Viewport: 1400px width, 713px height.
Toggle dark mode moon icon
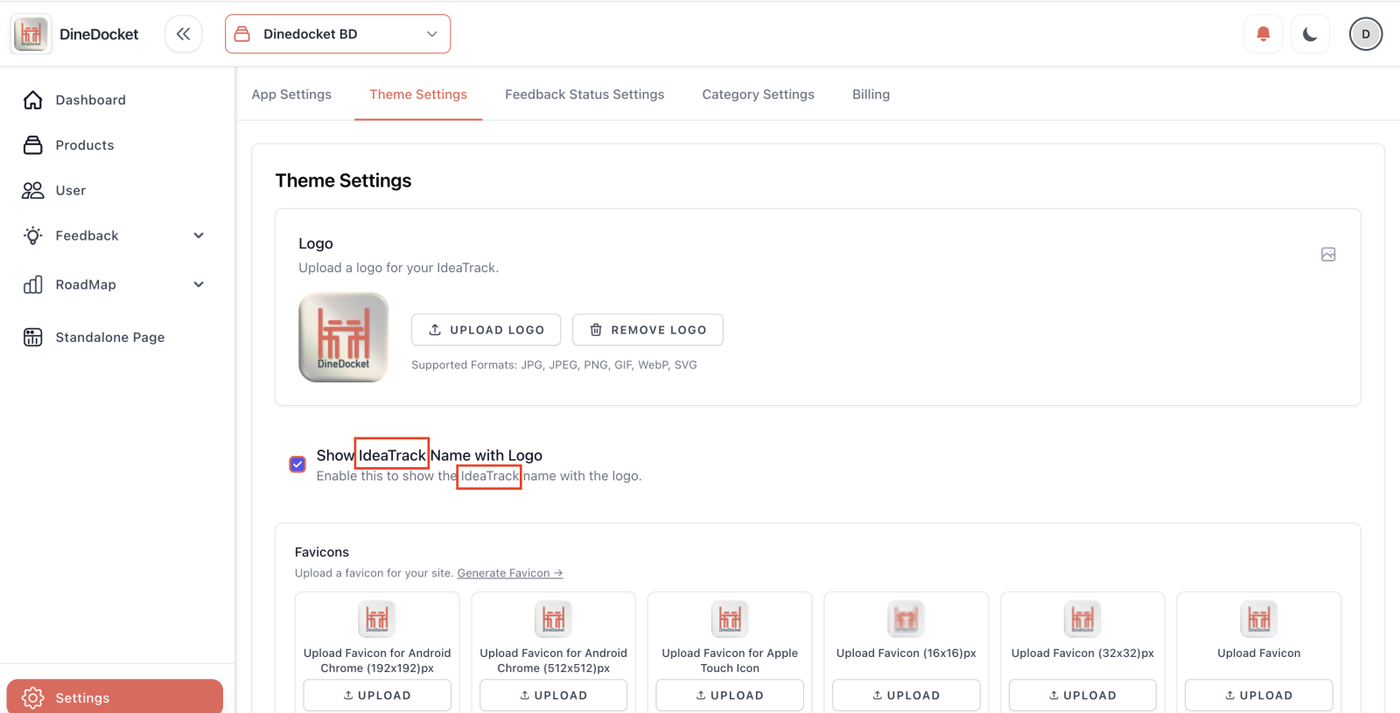coord(1310,34)
